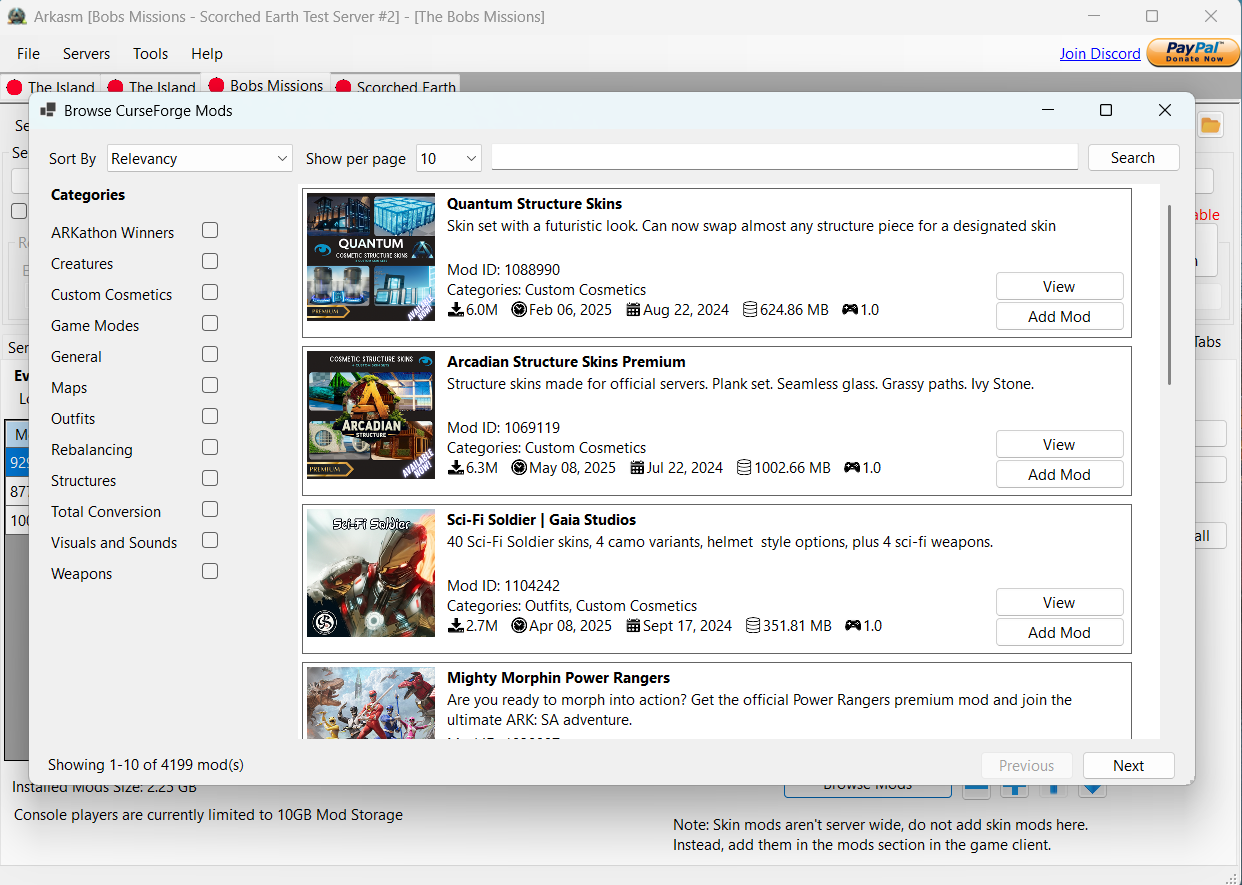Open the Tools menu
This screenshot has height=885, width=1242.
(x=151, y=54)
